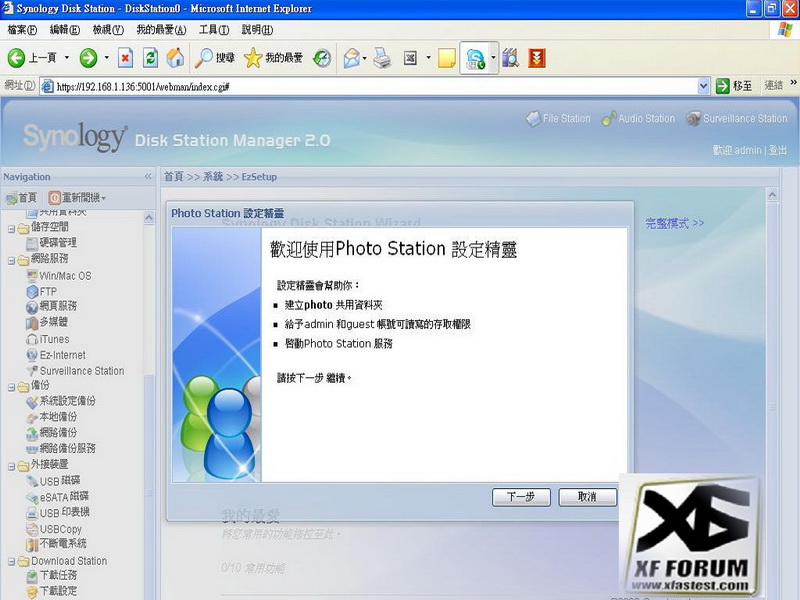Go to IE Home page icon
Viewport: 800px width, 600px height.
(x=176, y=58)
